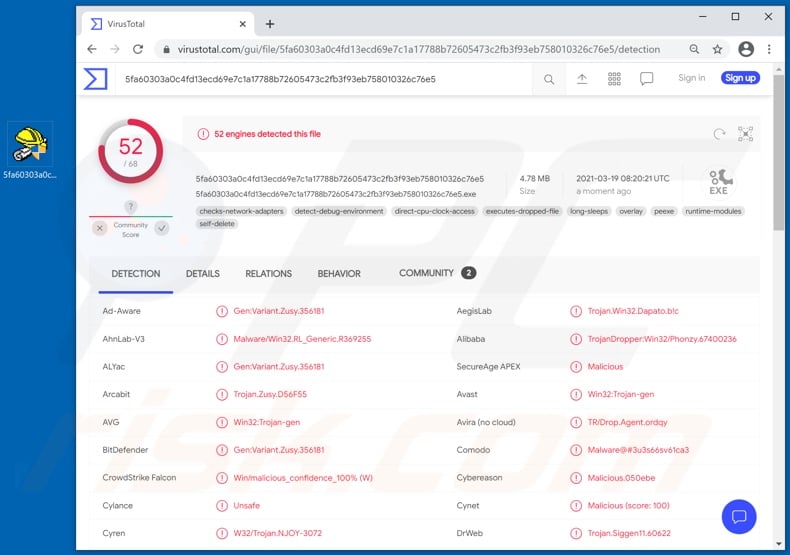
Task: Click the long-sleeps tag
Action: click(x=589, y=212)
